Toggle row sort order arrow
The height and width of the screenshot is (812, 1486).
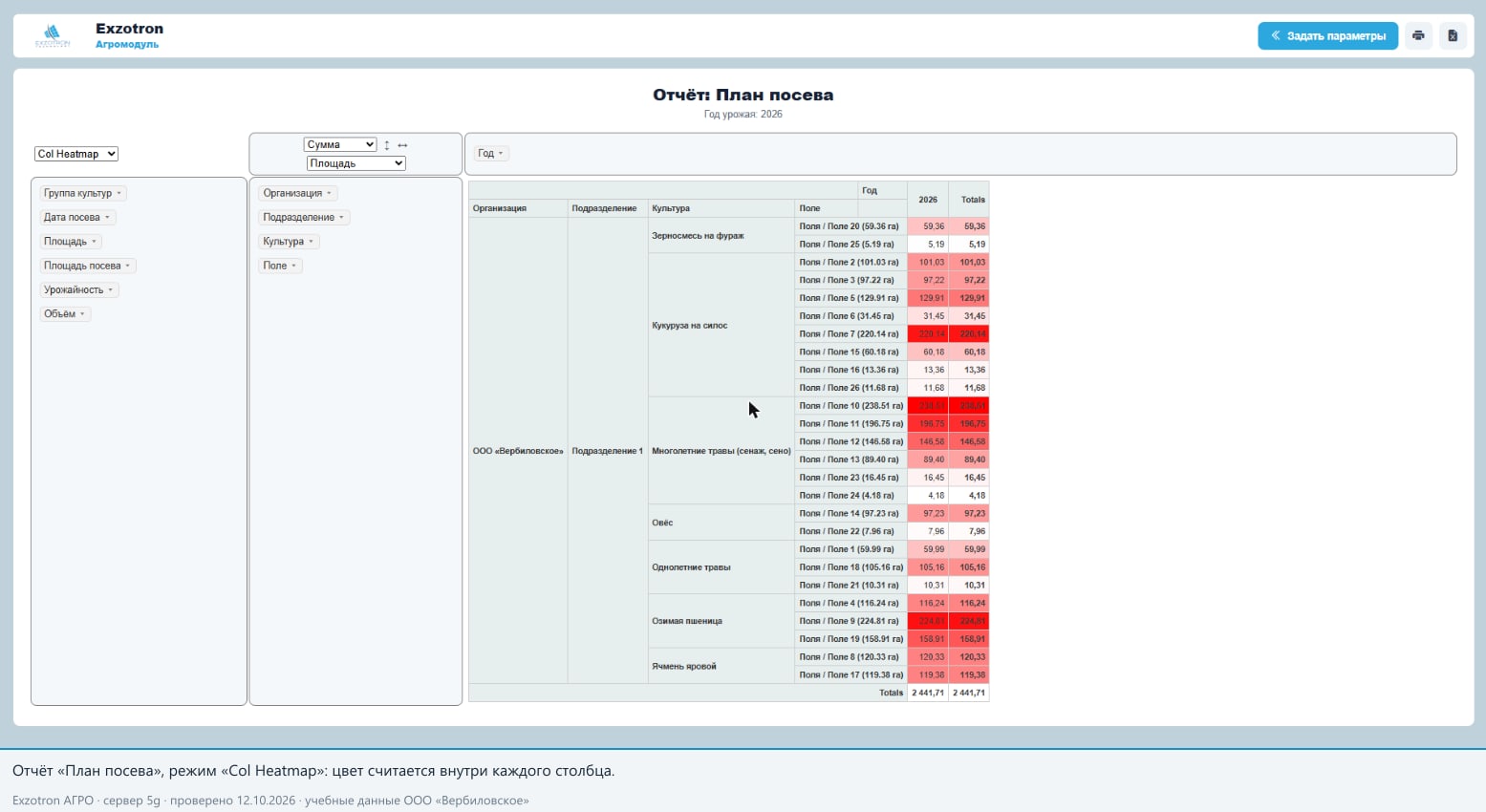[387, 145]
